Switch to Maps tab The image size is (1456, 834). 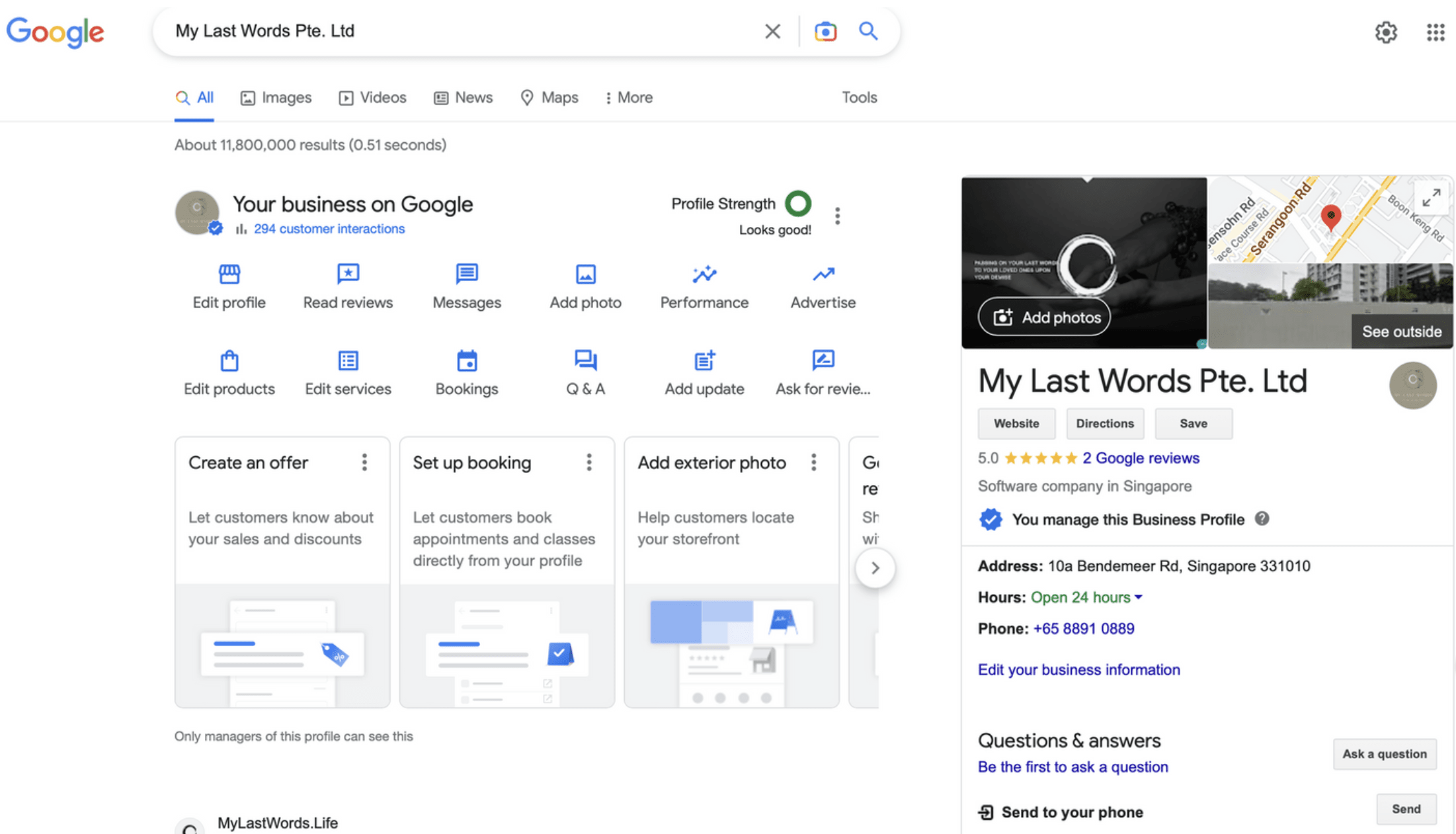tap(549, 98)
